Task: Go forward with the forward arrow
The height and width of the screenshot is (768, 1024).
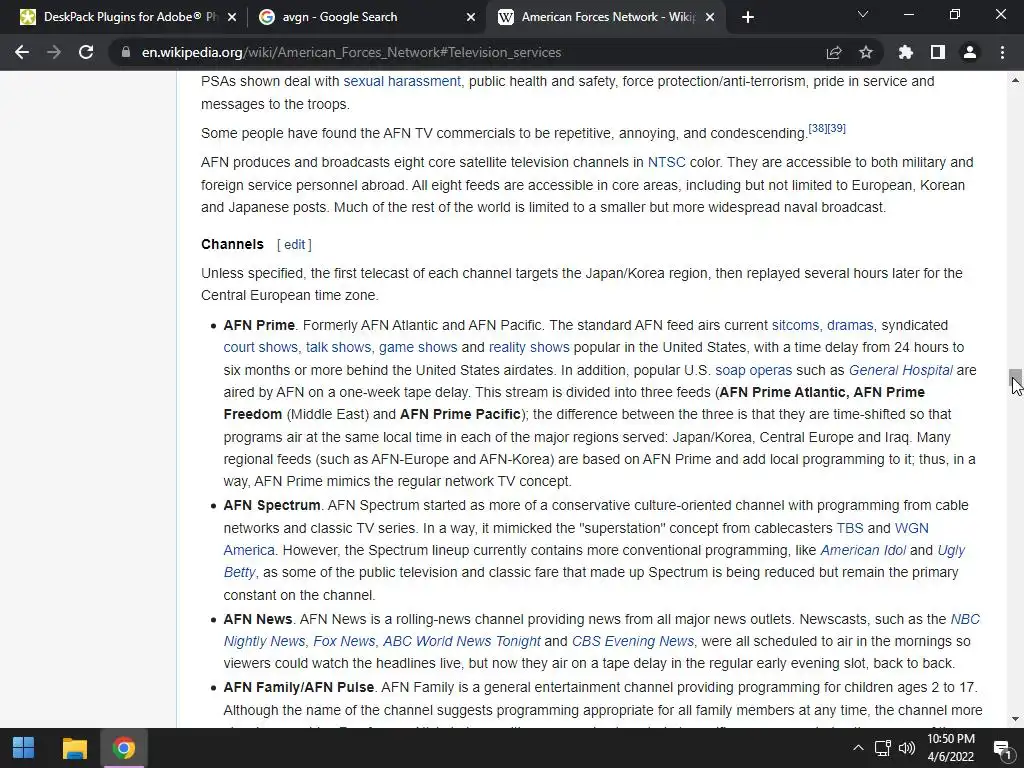Action: point(54,52)
